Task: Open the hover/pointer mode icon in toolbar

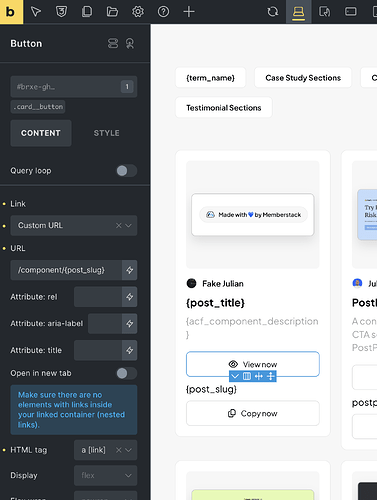Action: (x=36, y=12)
